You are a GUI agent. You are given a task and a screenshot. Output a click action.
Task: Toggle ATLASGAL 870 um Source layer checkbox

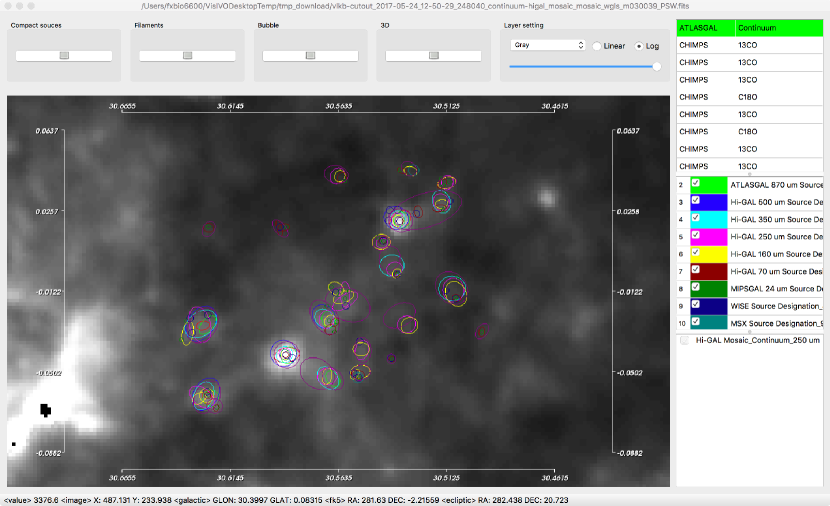coord(696,183)
